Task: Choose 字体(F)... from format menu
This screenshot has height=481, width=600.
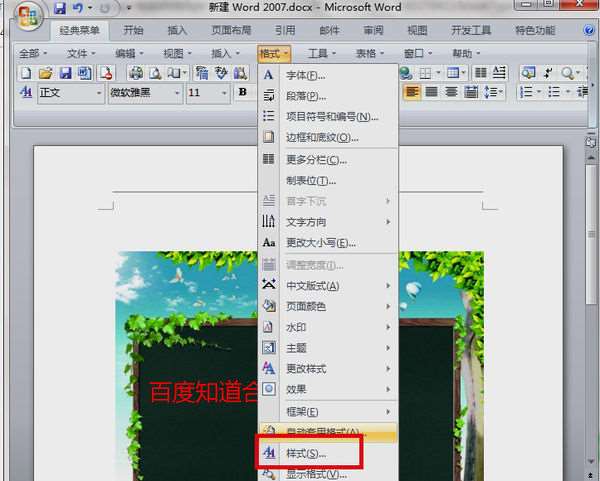Action: point(328,75)
